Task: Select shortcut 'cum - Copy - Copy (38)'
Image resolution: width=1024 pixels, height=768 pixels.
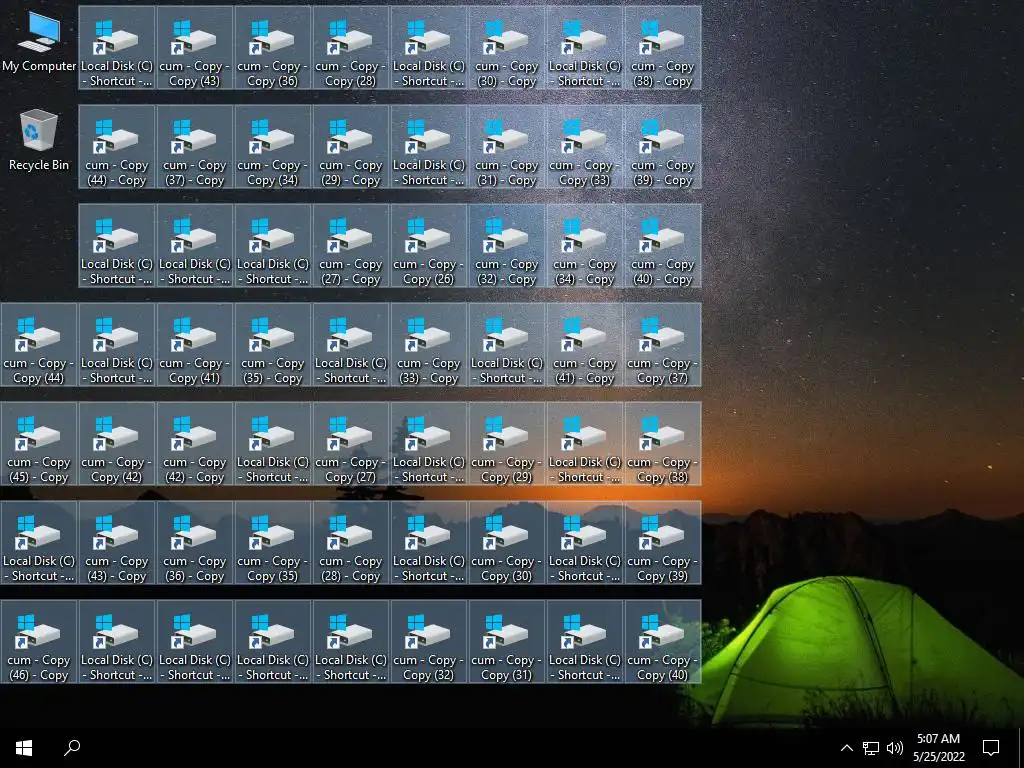Action: click(663, 444)
